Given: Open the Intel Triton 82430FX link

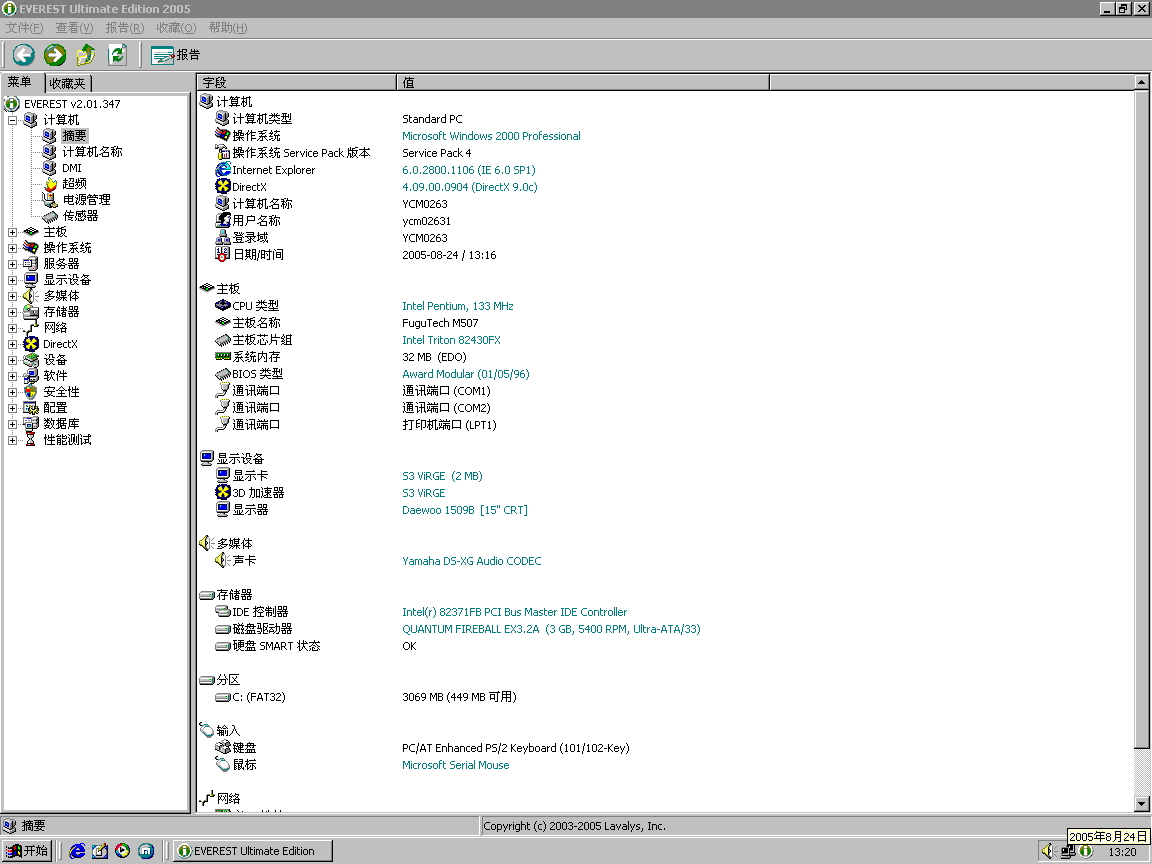Looking at the screenshot, I should tap(451, 339).
